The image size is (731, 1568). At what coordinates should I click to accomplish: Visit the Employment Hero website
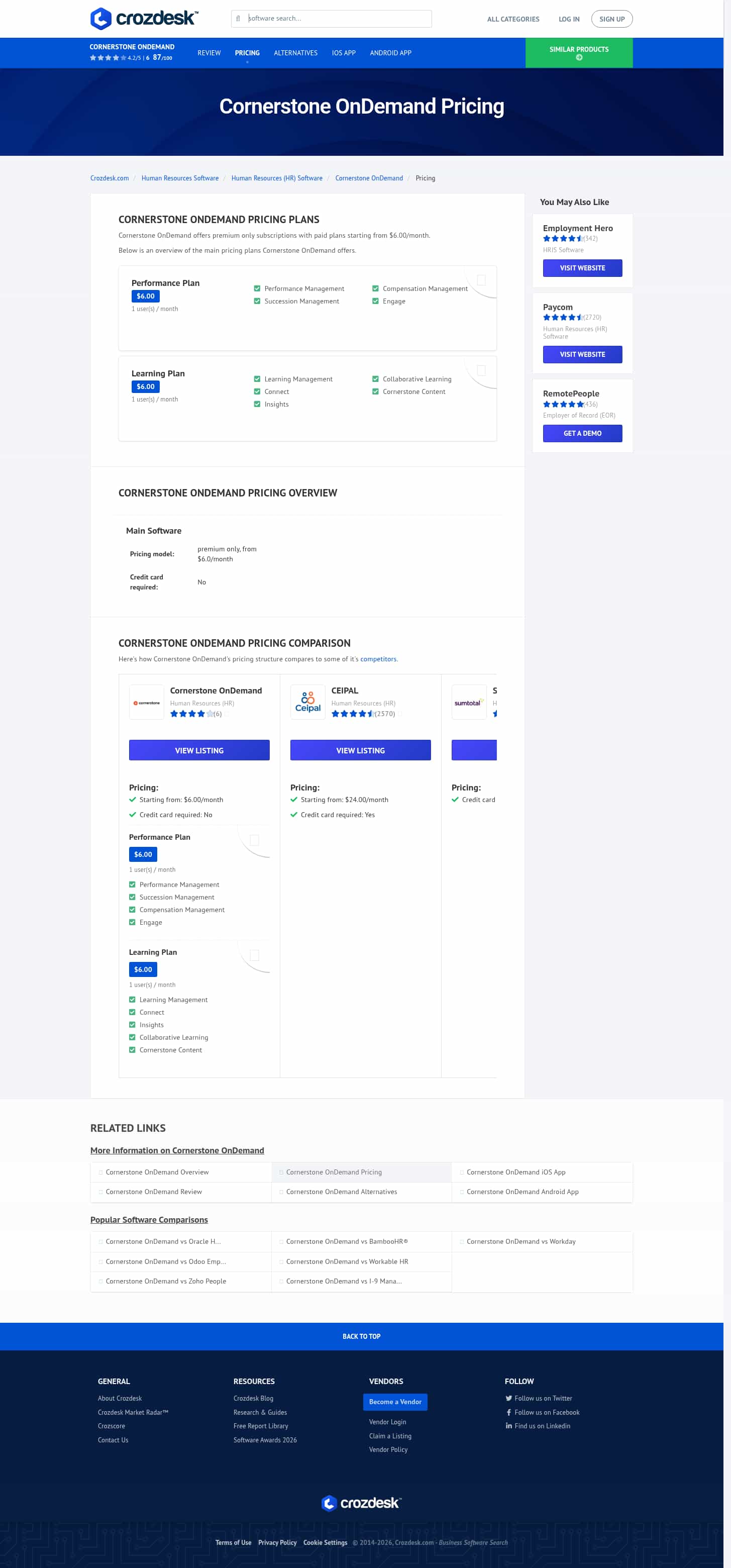click(x=582, y=268)
